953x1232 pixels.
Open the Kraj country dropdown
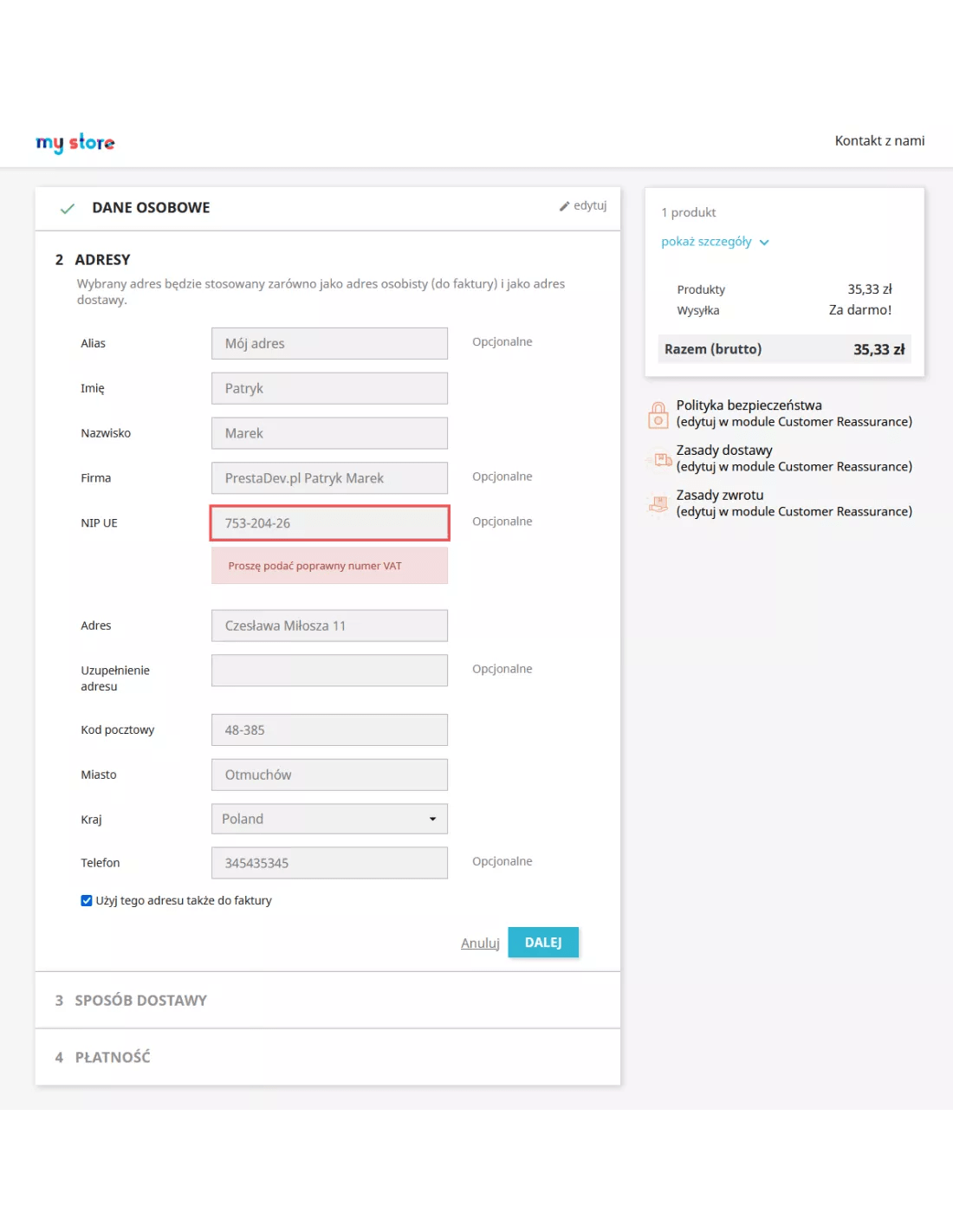click(329, 818)
